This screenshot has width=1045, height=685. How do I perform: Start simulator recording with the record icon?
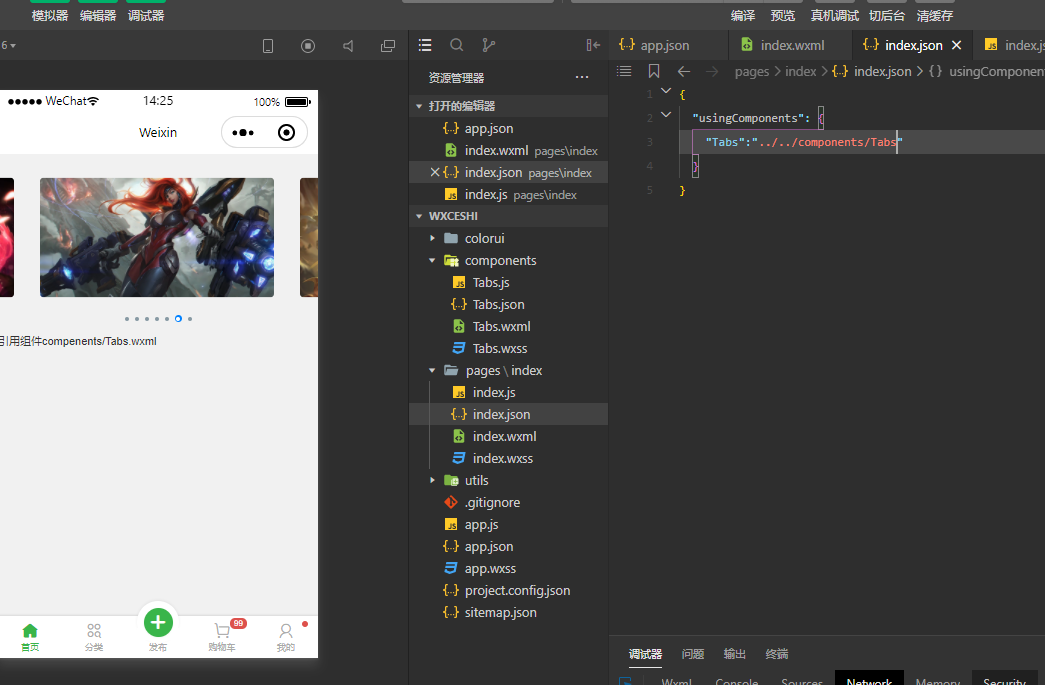tap(308, 46)
